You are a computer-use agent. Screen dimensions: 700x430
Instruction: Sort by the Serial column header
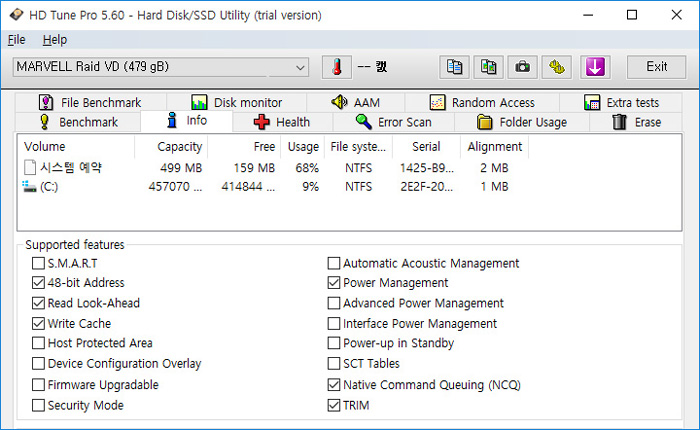pos(426,146)
